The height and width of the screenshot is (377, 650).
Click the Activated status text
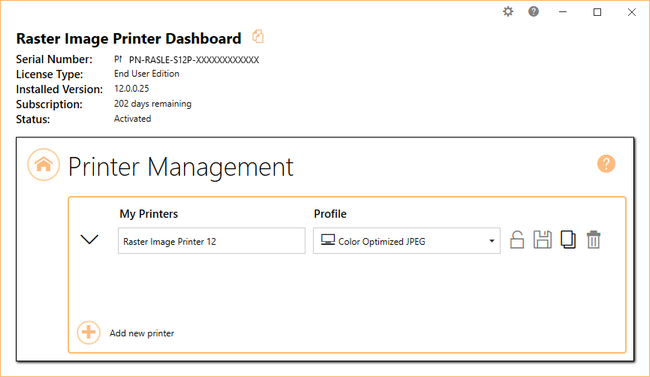(132, 119)
